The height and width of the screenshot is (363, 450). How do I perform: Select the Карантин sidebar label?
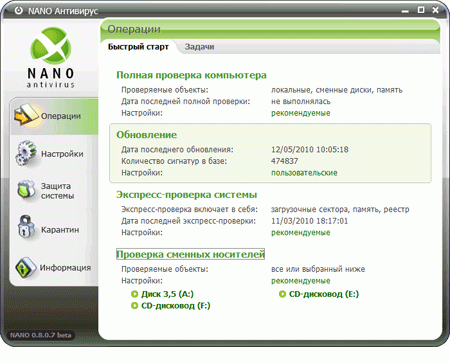point(60,230)
